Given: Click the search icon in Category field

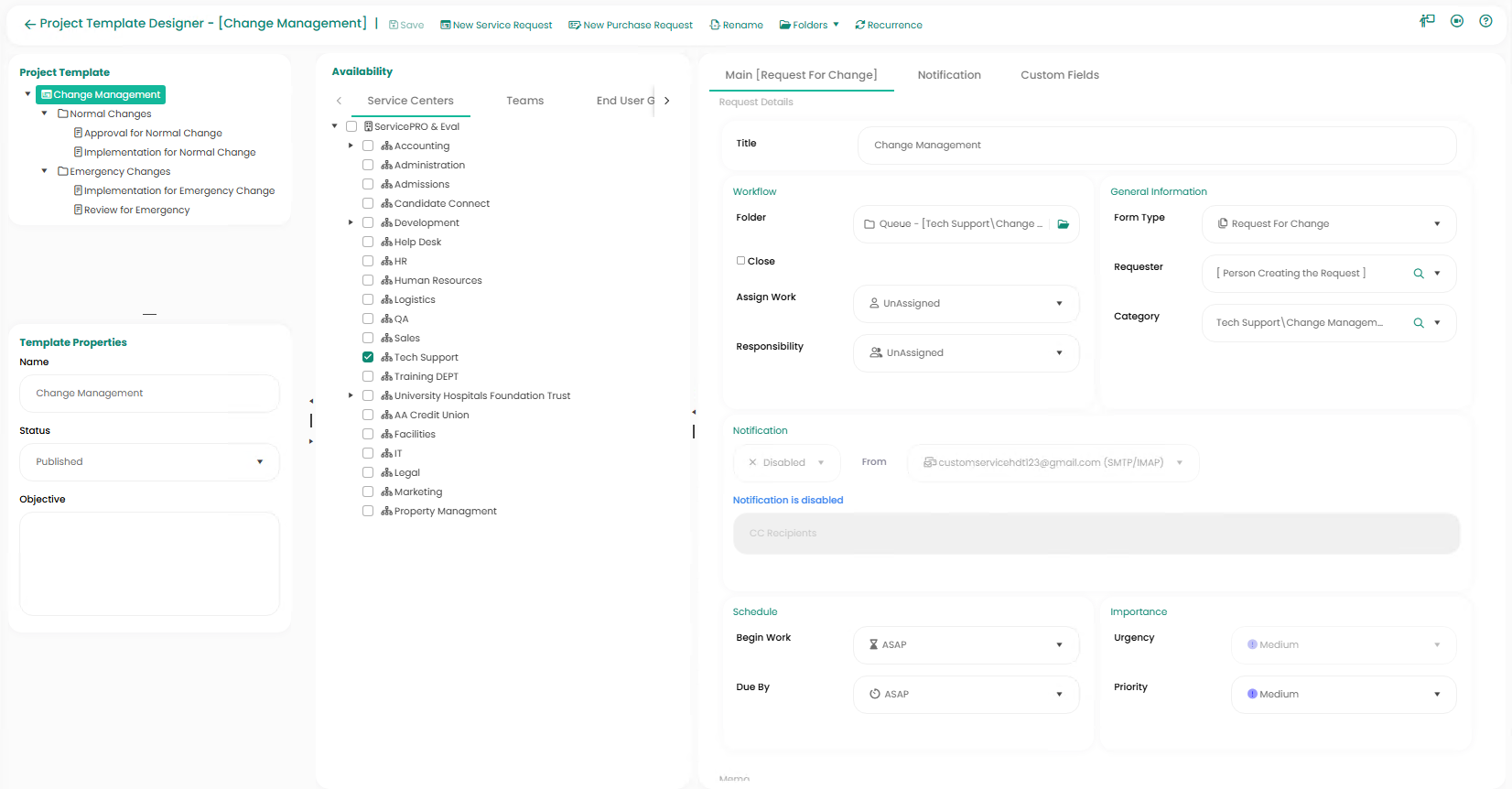Looking at the screenshot, I should pyautogui.click(x=1418, y=323).
